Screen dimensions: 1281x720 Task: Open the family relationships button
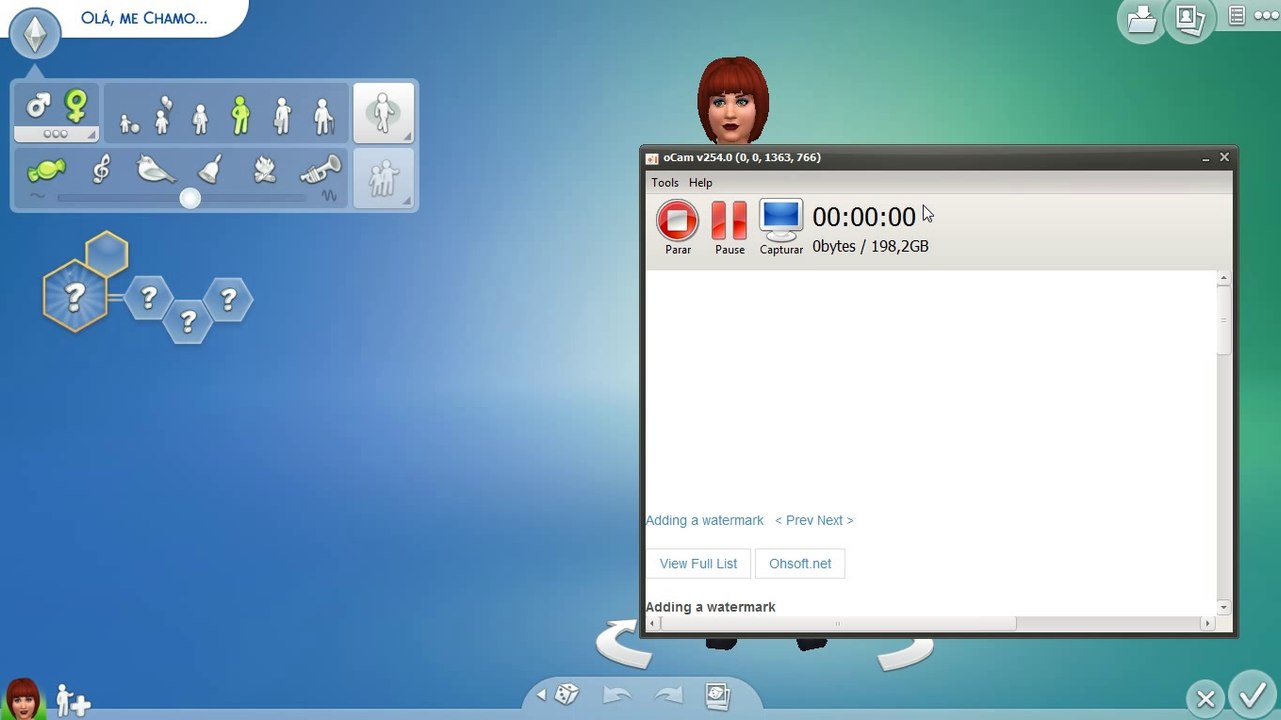click(x=383, y=178)
